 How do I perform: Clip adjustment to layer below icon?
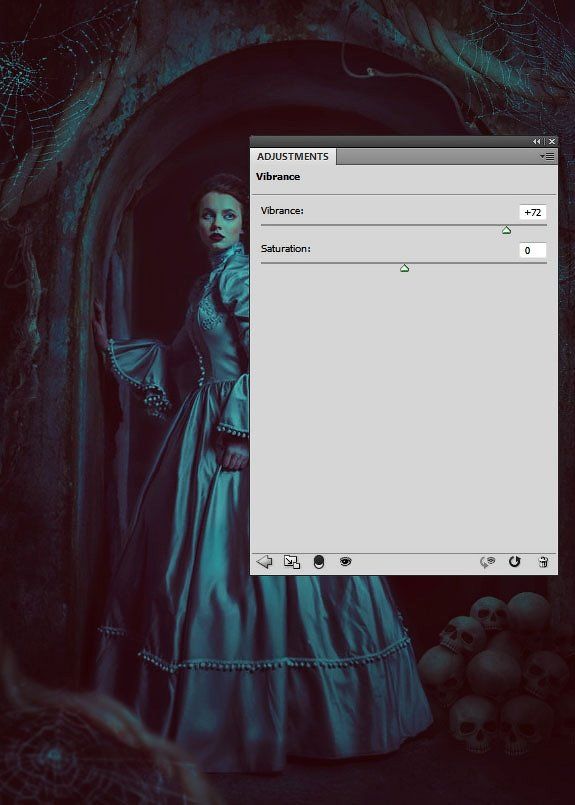pos(319,562)
